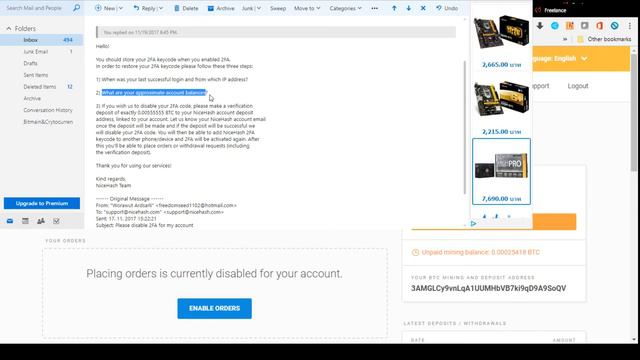
Task: Click the 'You replied on' info bar
Action: coord(276,32)
